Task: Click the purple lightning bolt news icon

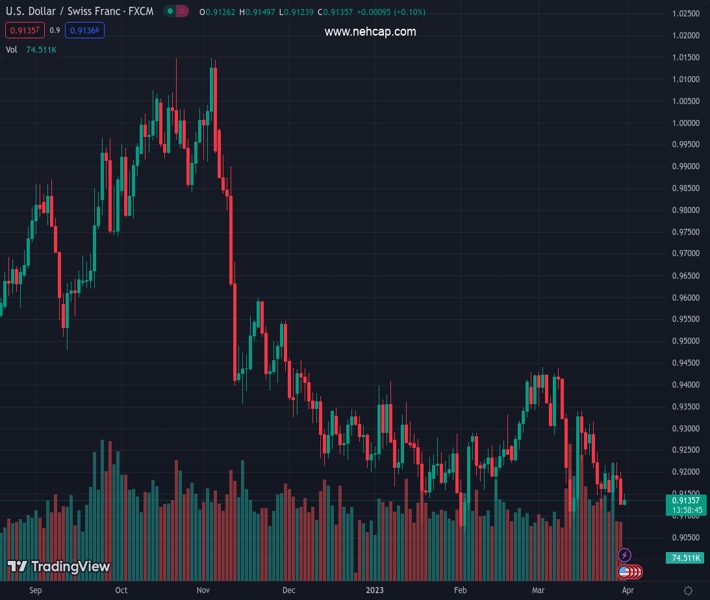Action: point(625,555)
